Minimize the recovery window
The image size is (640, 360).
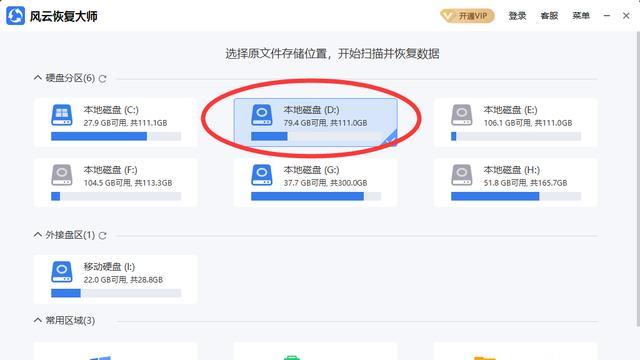click(607, 16)
